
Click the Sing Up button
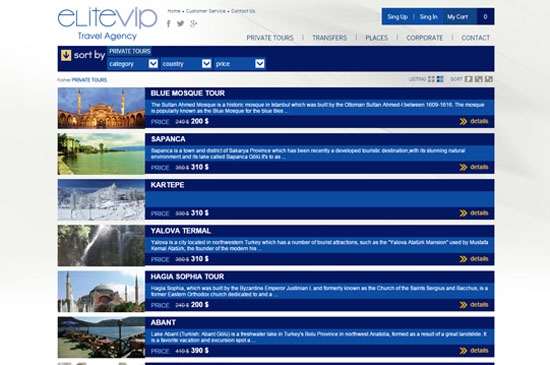pyautogui.click(x=397, y=17)
